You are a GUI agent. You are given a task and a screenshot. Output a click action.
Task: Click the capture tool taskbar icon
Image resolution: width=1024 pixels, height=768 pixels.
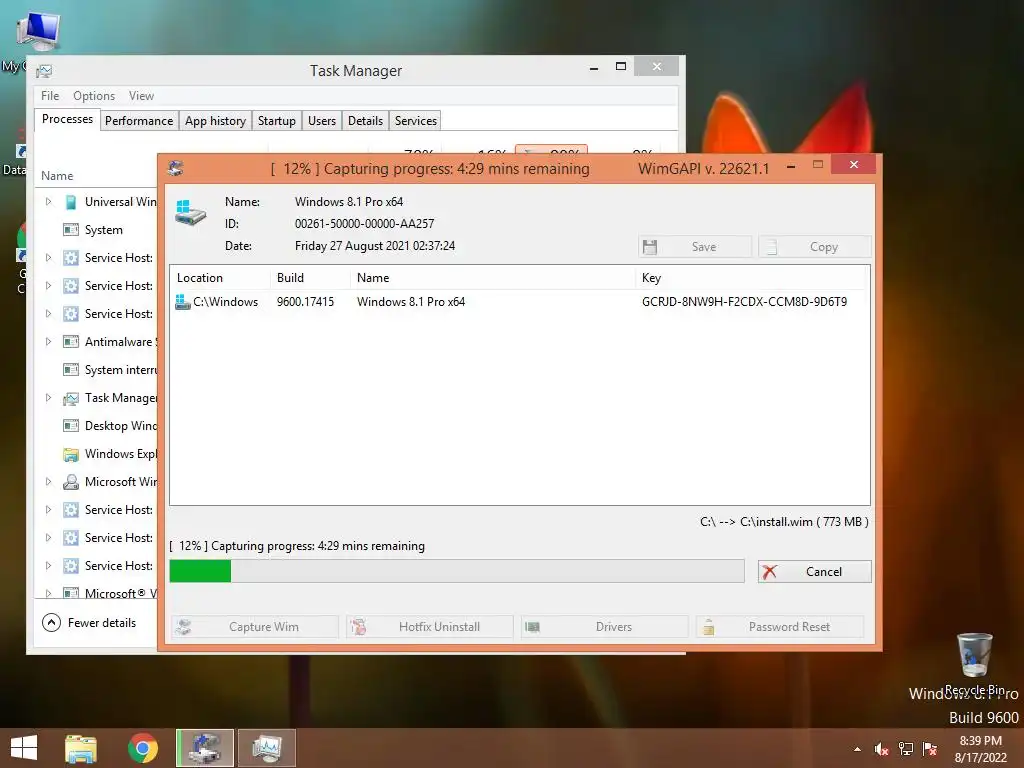point(205,748)
